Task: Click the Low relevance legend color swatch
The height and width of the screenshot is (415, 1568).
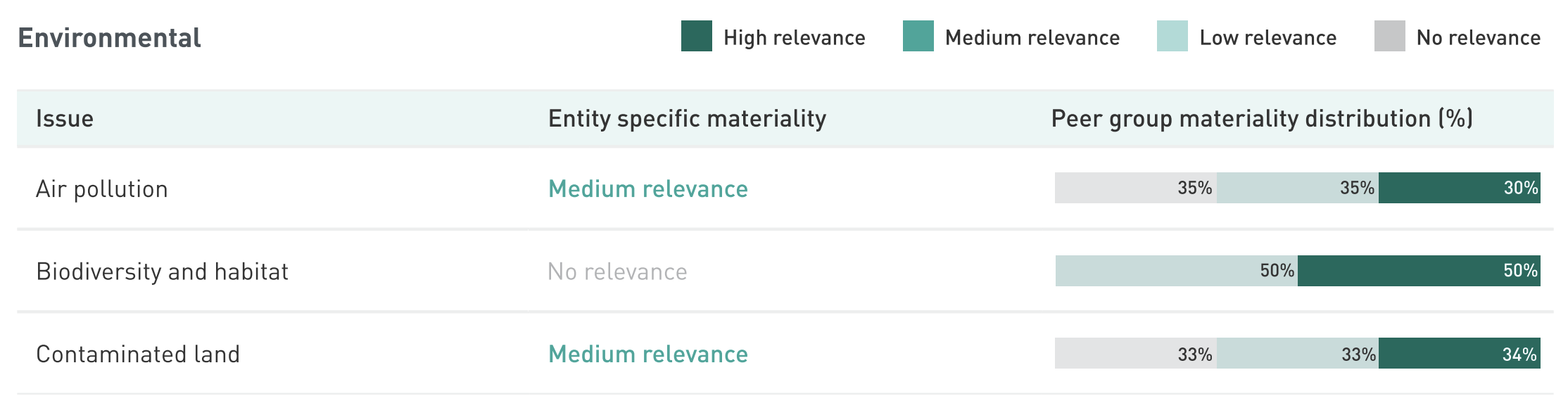Action: 1172,37
